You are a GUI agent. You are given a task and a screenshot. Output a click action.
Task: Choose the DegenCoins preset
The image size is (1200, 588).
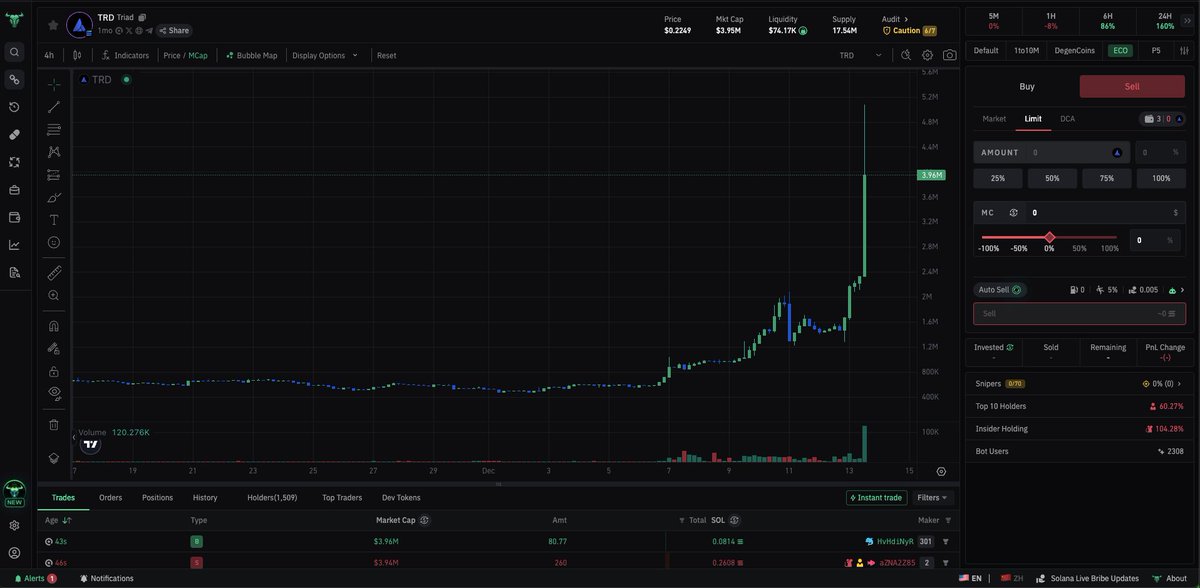click(x=1075, y=50)
